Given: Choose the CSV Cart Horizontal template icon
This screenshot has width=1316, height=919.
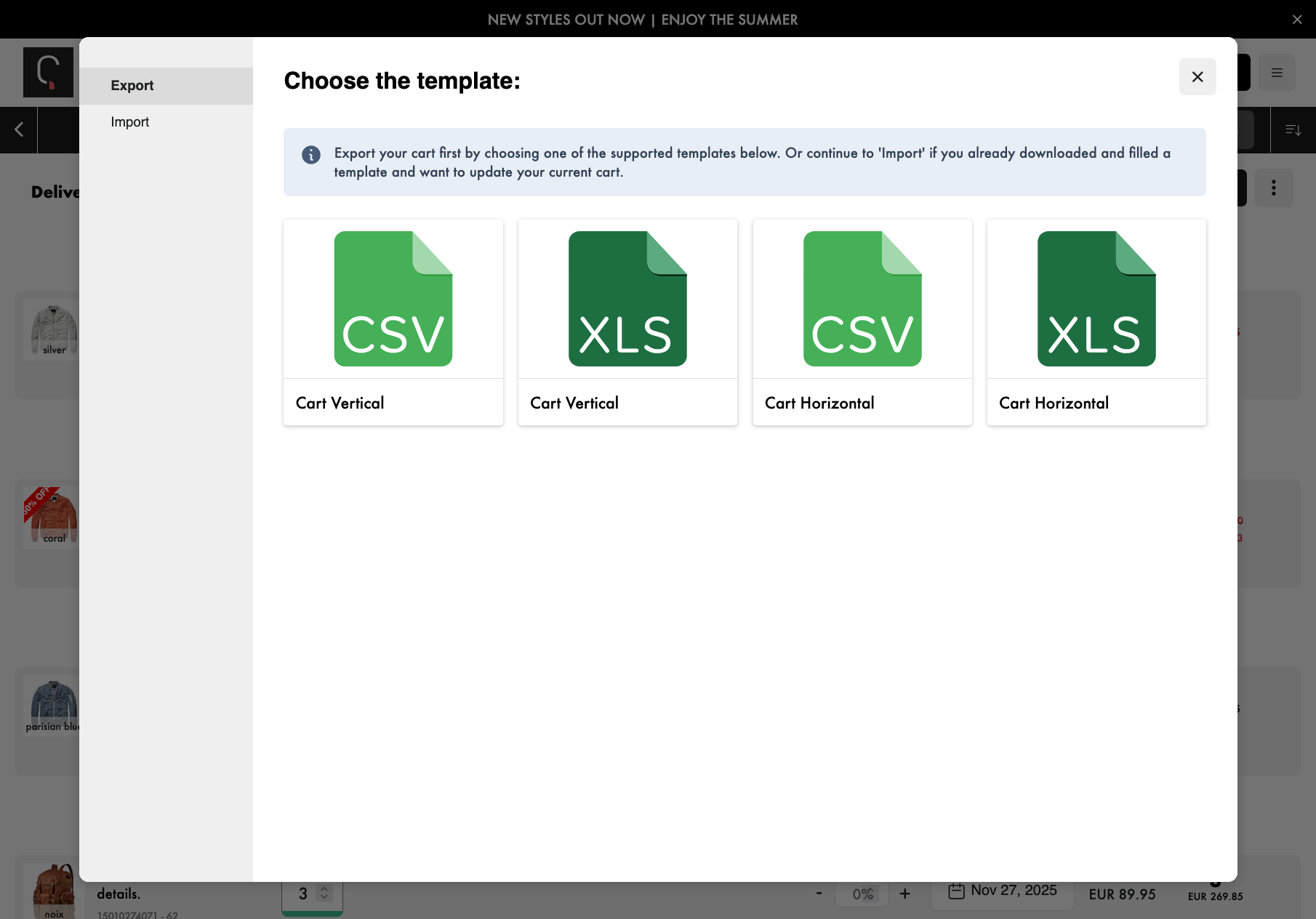Looking at the screenshot, I should (862, 299).
